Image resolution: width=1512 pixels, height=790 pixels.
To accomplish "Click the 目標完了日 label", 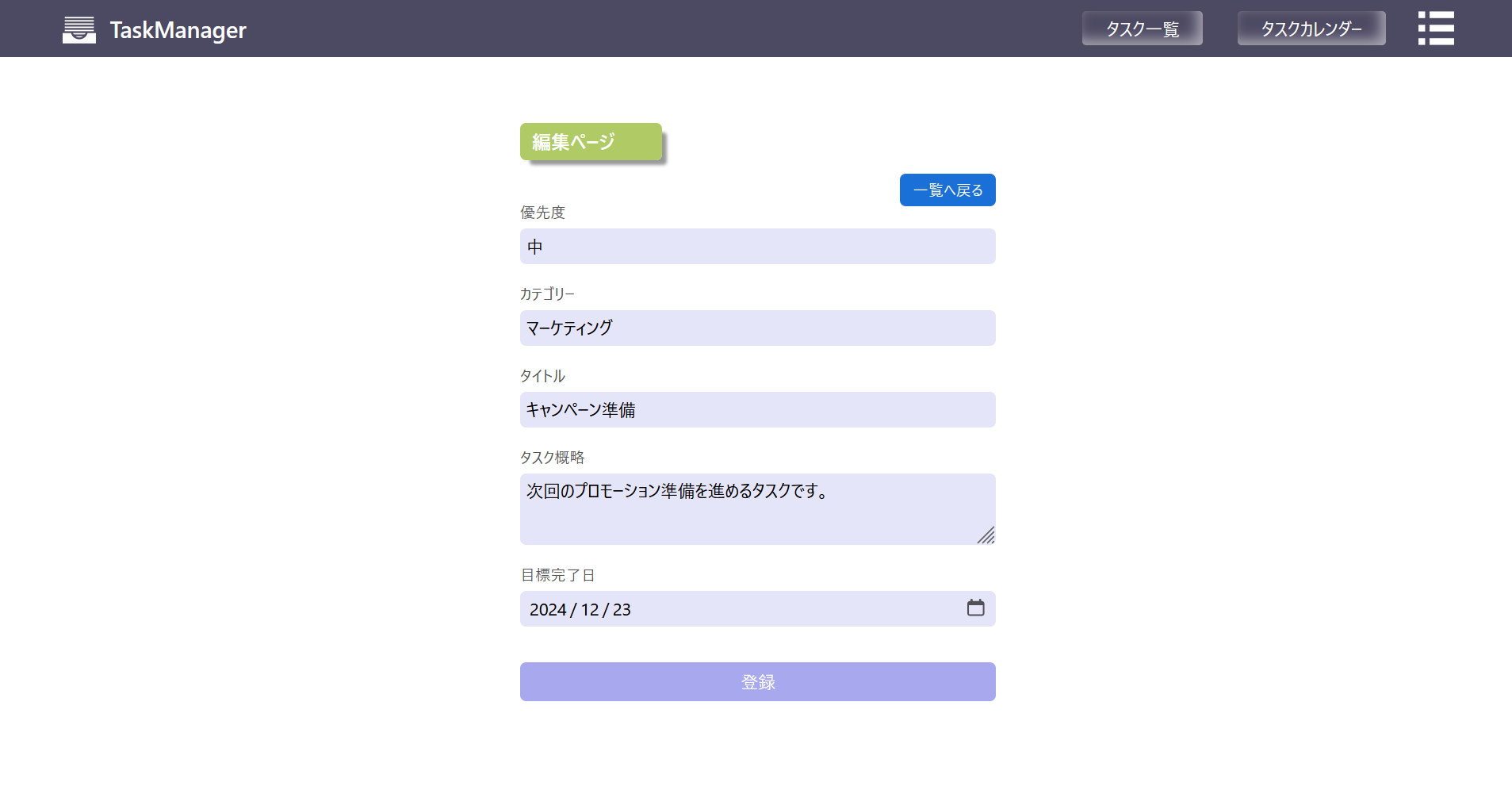I will click(x=557, y=575).
